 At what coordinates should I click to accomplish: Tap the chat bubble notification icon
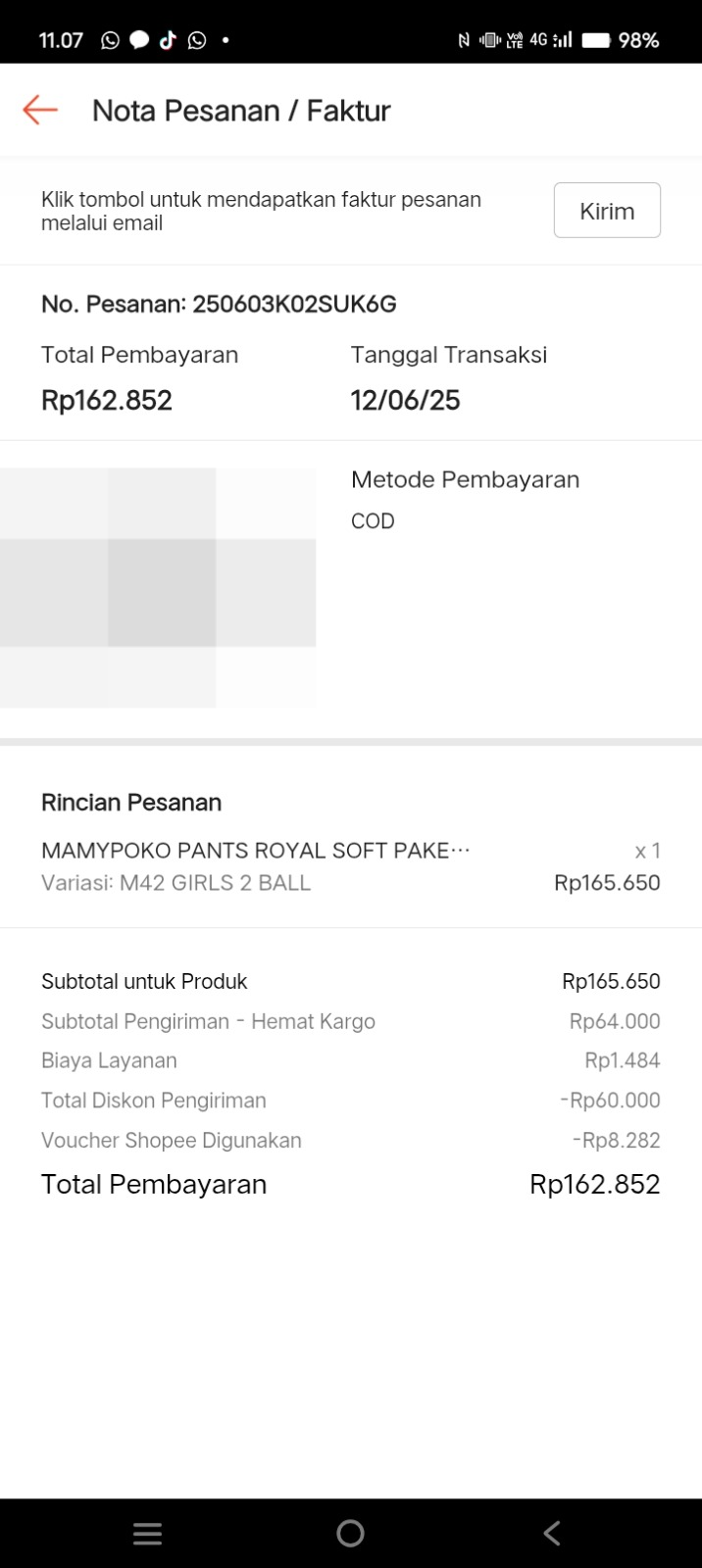139,40
